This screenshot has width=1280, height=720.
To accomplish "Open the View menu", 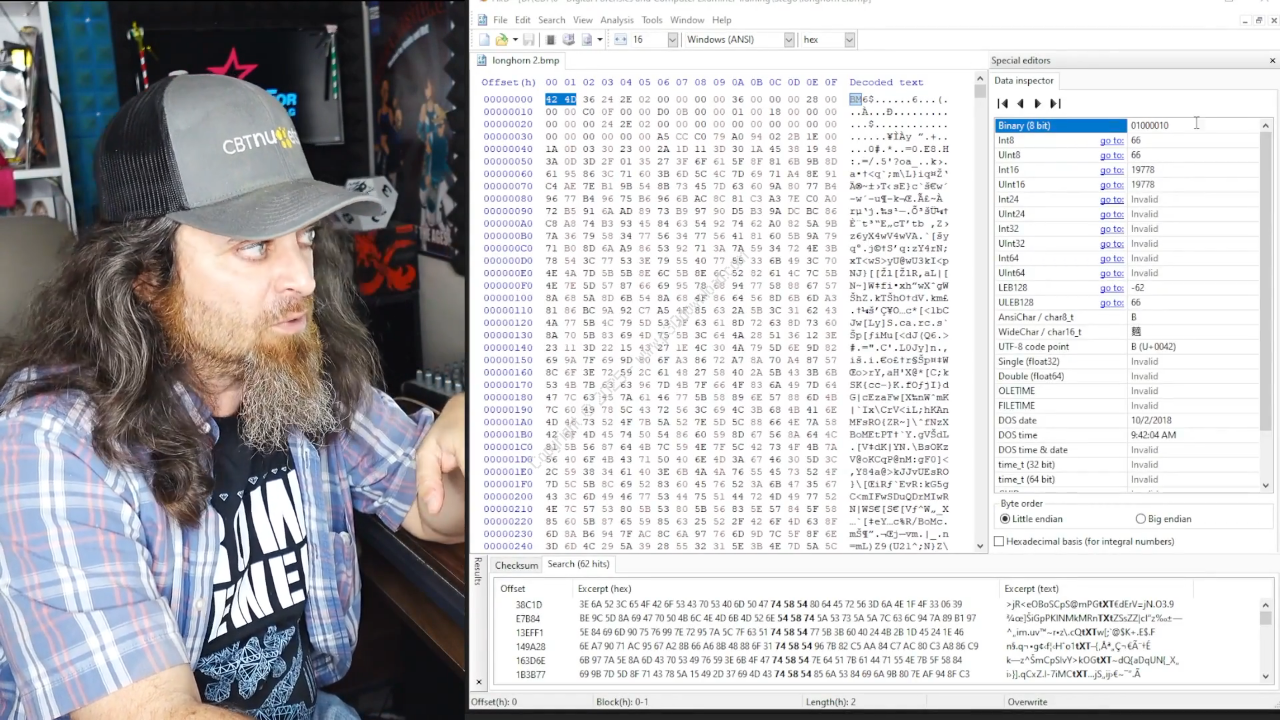I will tap(583, 20).
